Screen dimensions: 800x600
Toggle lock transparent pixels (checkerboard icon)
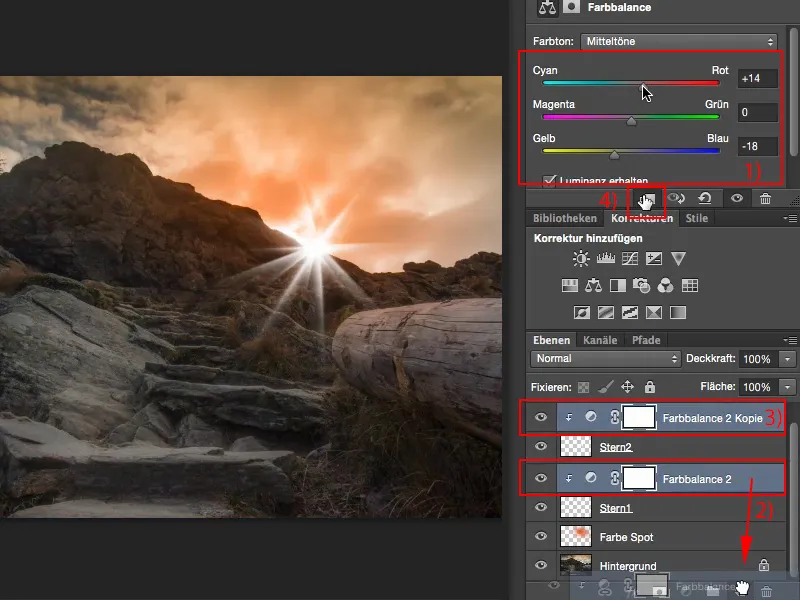point(584,387)
